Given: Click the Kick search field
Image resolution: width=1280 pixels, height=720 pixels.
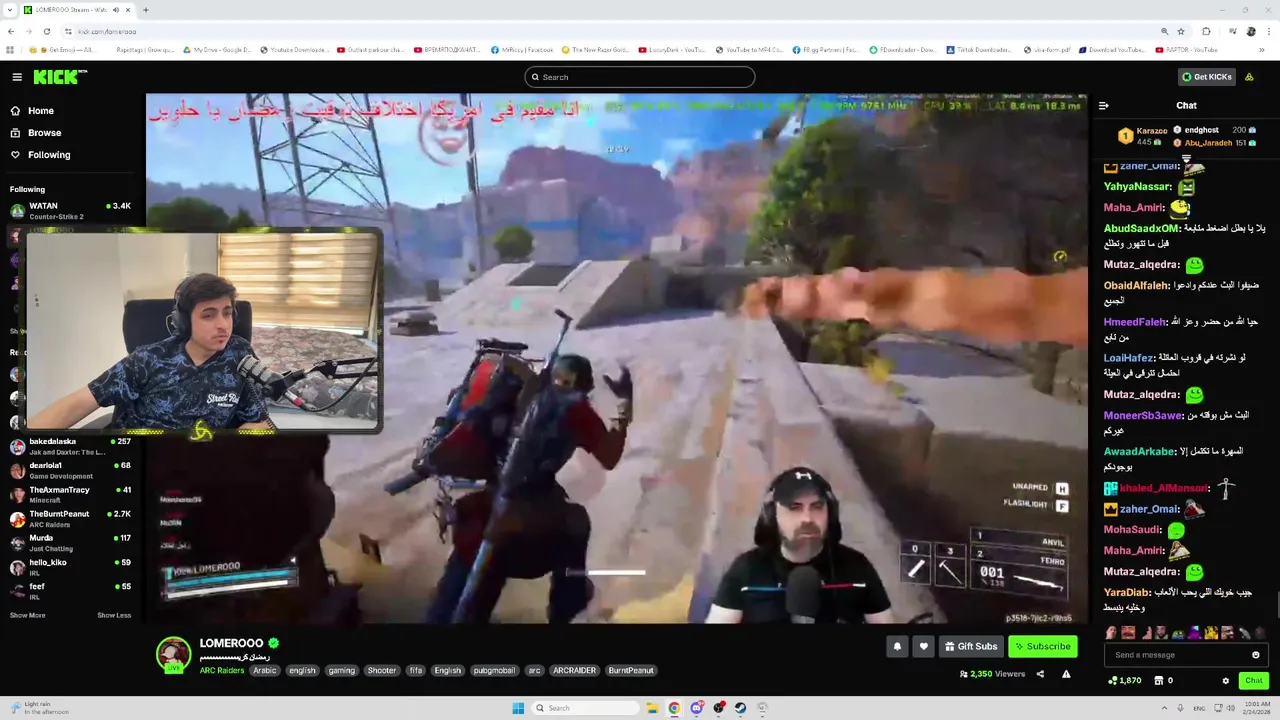Looking at the screenshot, I should tap(640, 77).
